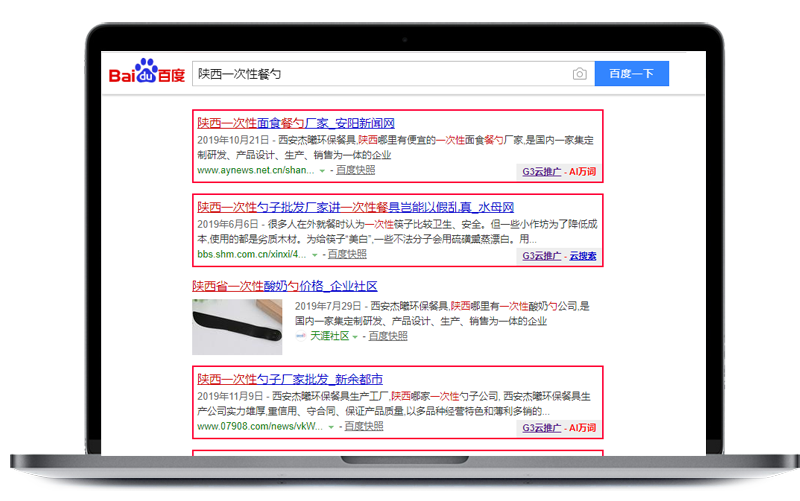Expand dropdown arrow beside www.aynews.net.cn URL
Image resolution: width=800 pixels, height=501 pixels.
(x=322, y=171)
